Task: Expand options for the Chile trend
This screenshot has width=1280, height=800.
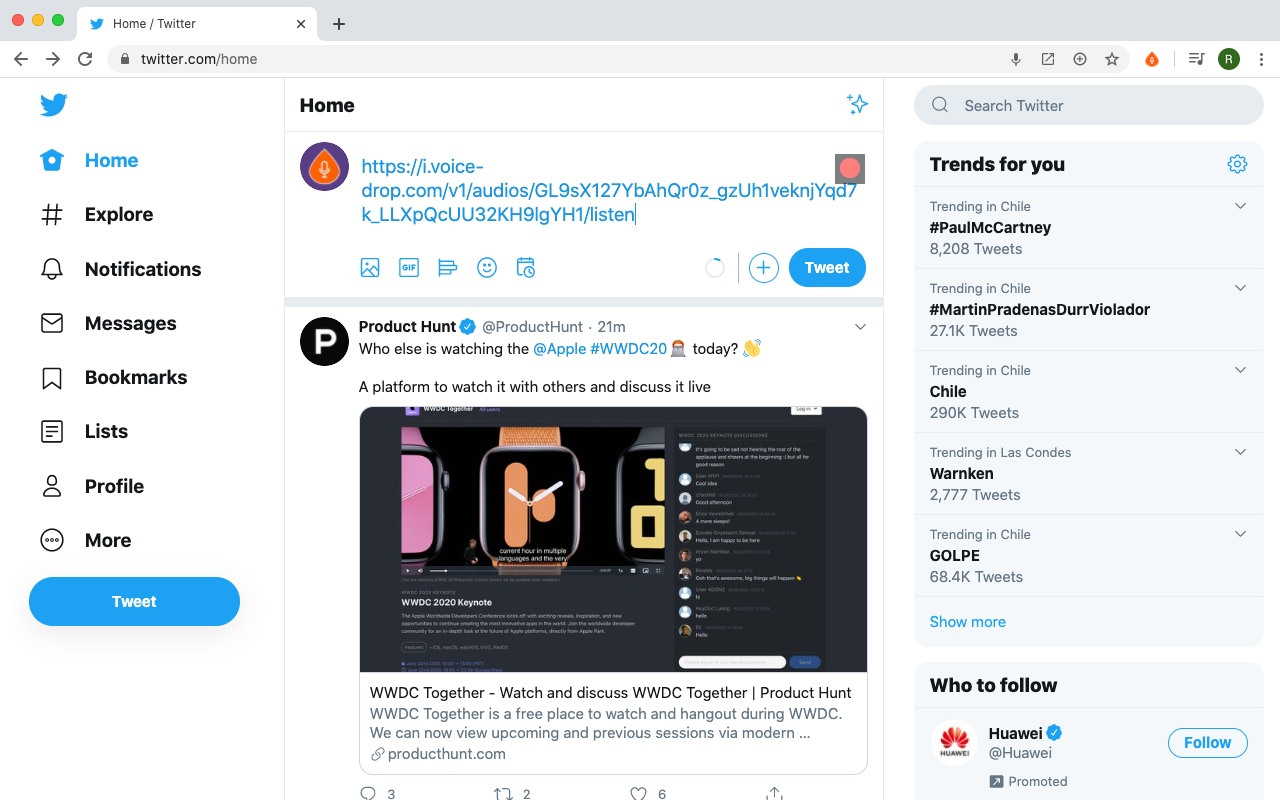Action: tap(1240, 370)
